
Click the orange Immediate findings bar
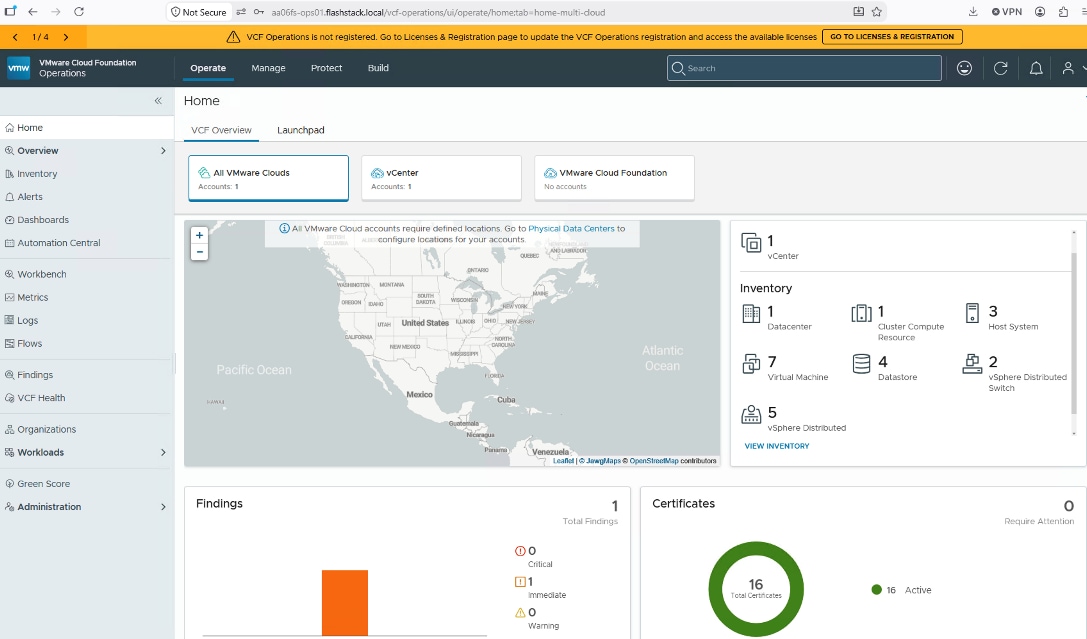(x=345, y=602)
